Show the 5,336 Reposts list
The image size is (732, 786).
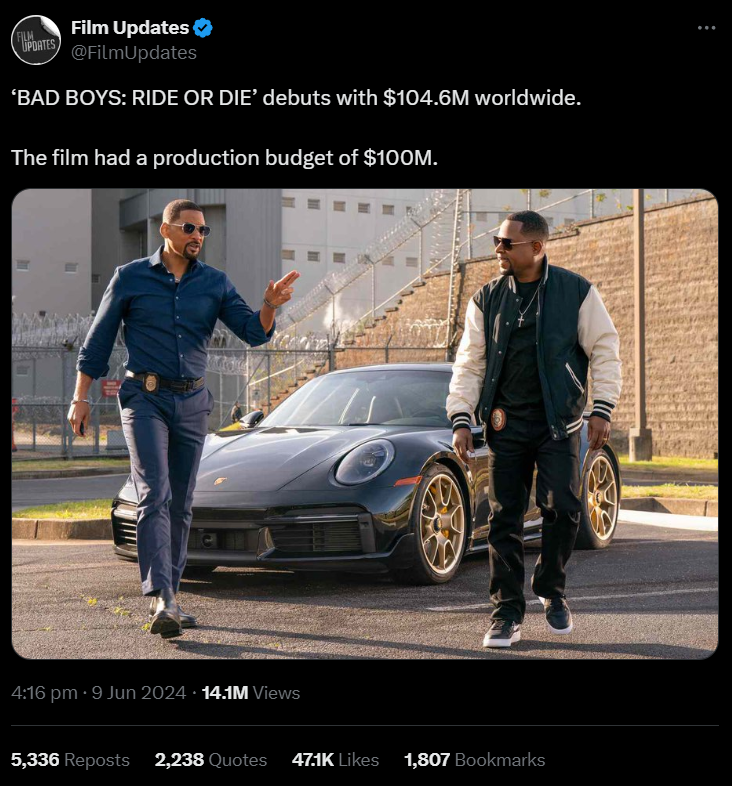70,760
